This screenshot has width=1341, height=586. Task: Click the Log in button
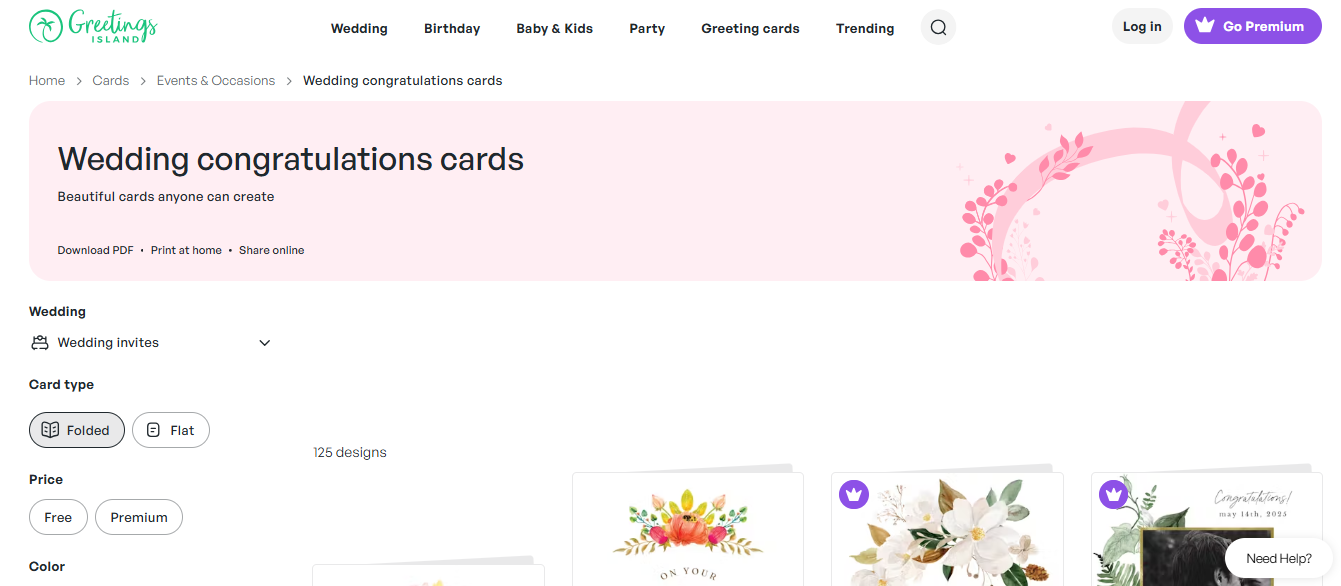coord(1142,27)
